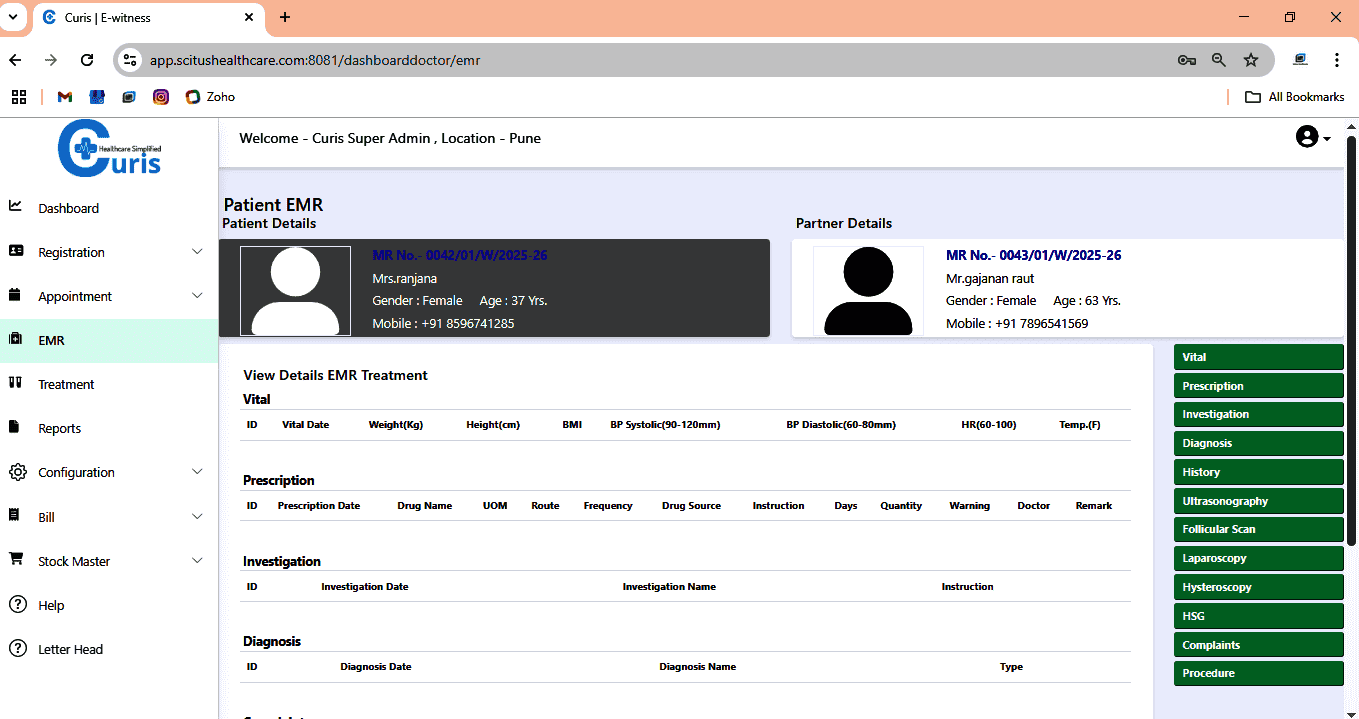Select the Treatment test-tube icon
This screenshot has height=719, width=1359.
pos(15,383)
